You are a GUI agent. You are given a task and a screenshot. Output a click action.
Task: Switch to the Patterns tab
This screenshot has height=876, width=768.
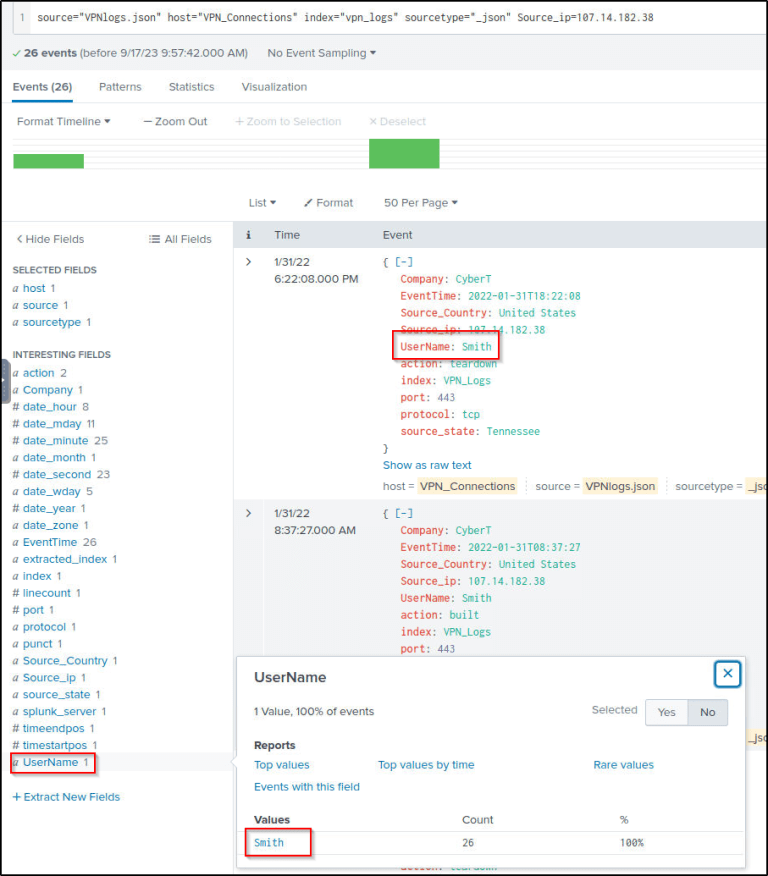click(x=120, y=87)
